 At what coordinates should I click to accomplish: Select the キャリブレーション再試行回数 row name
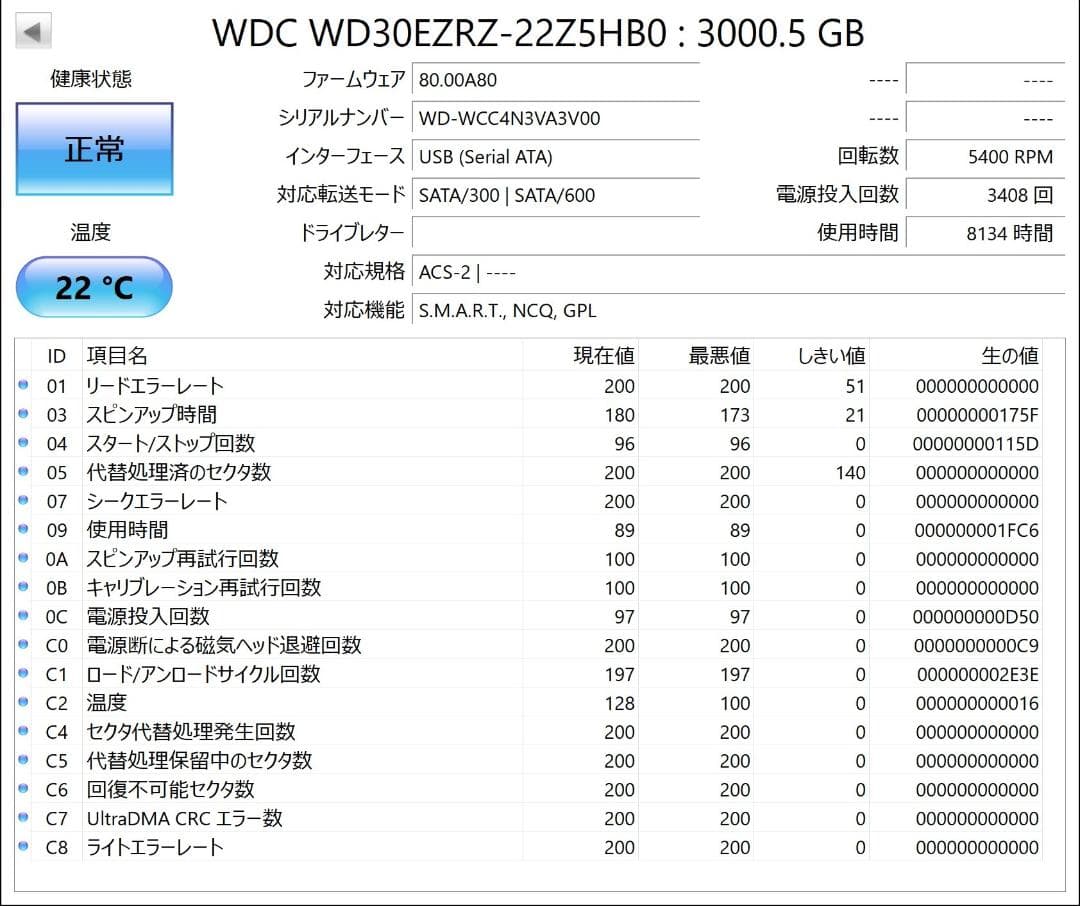click(204, 588)
